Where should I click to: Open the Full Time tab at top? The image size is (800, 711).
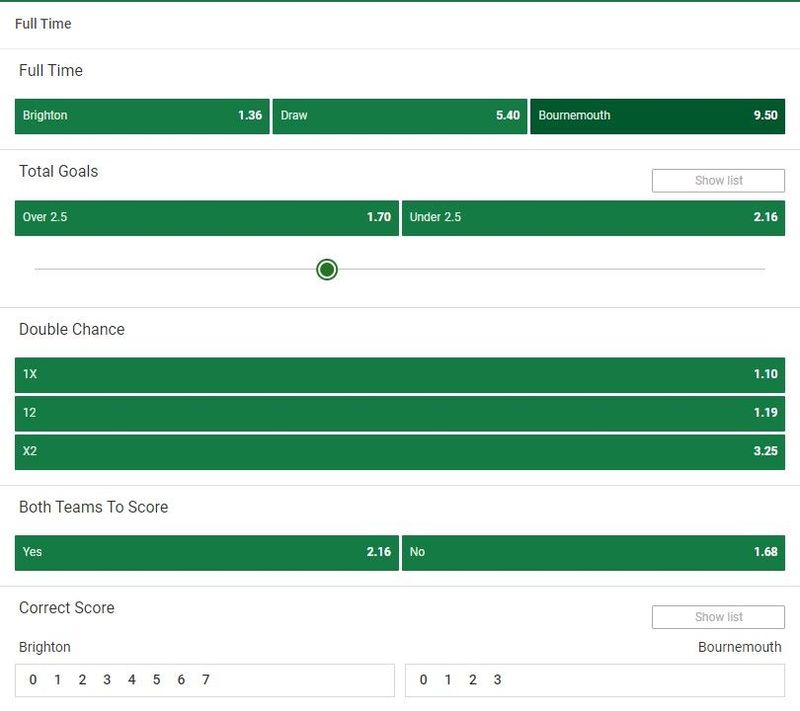[43, 24]
